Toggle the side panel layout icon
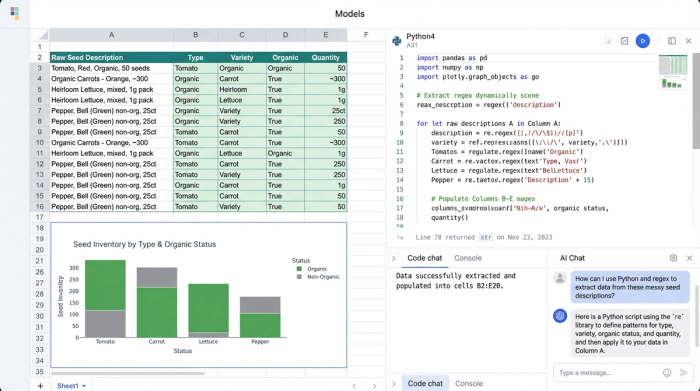700x391 pixels. tap(671, 41)
